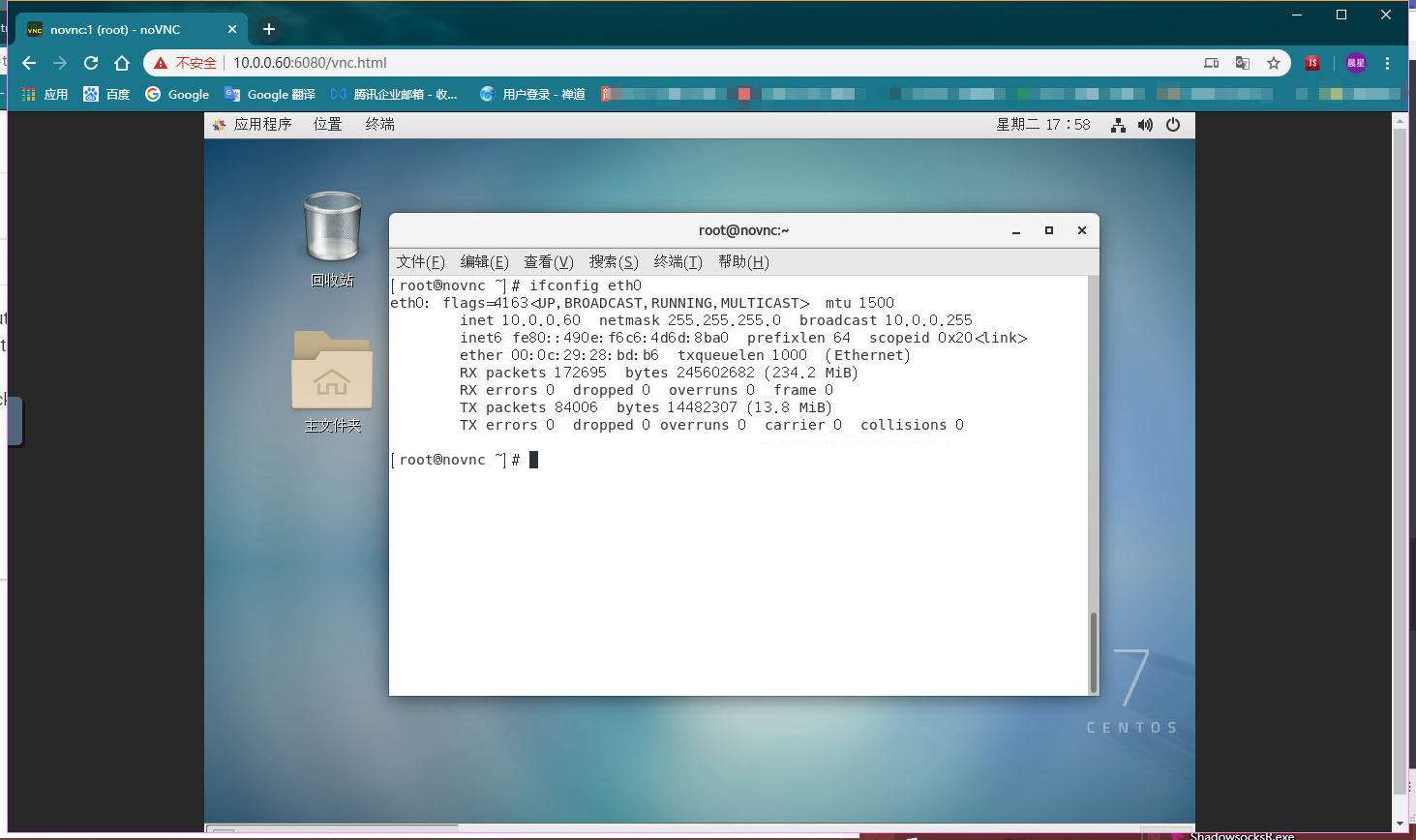Reload the noVNC page
Viewport: 1416px width, 840px height.
[91, 63]
